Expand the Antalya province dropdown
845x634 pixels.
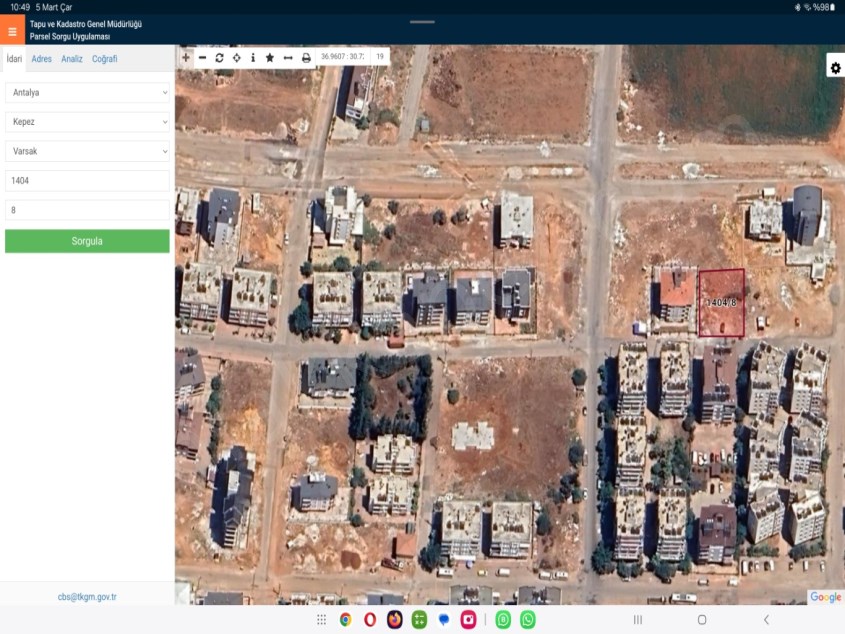tap(87, 92)
